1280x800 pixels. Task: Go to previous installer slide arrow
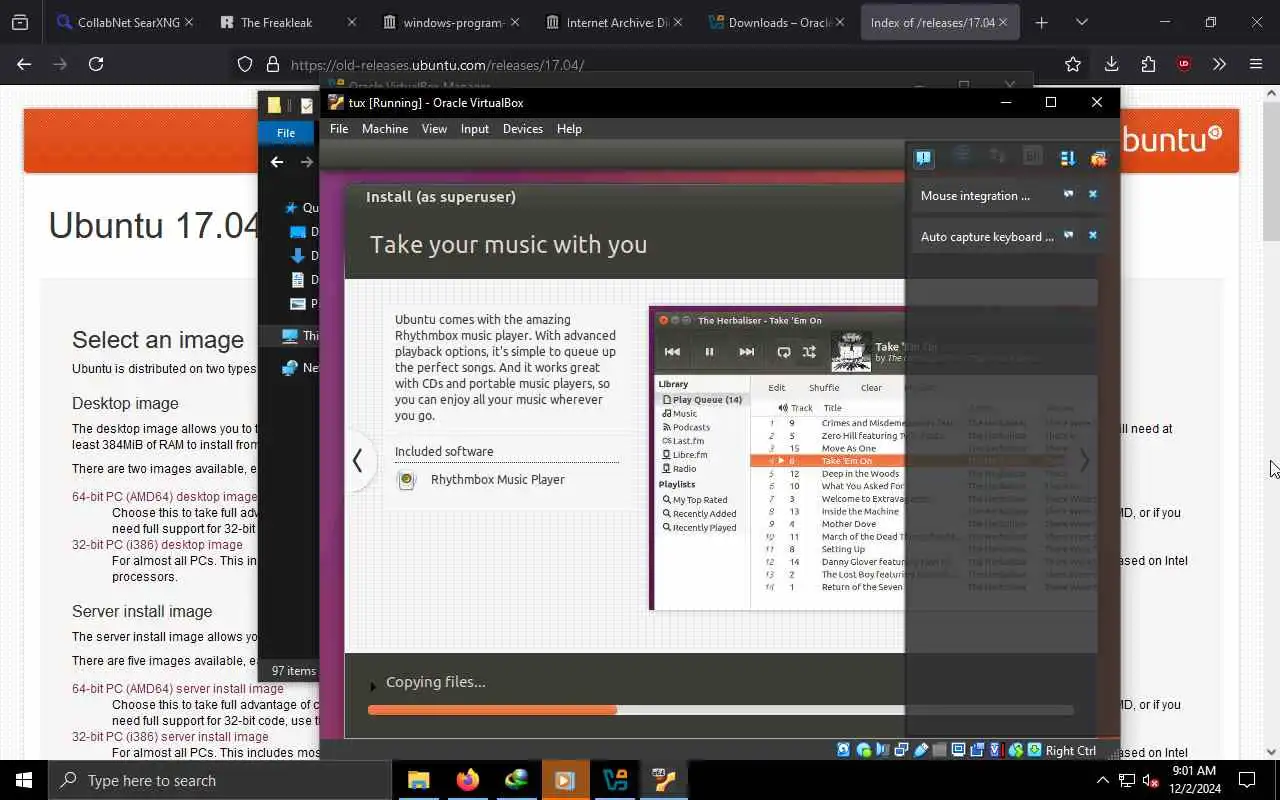357,460
